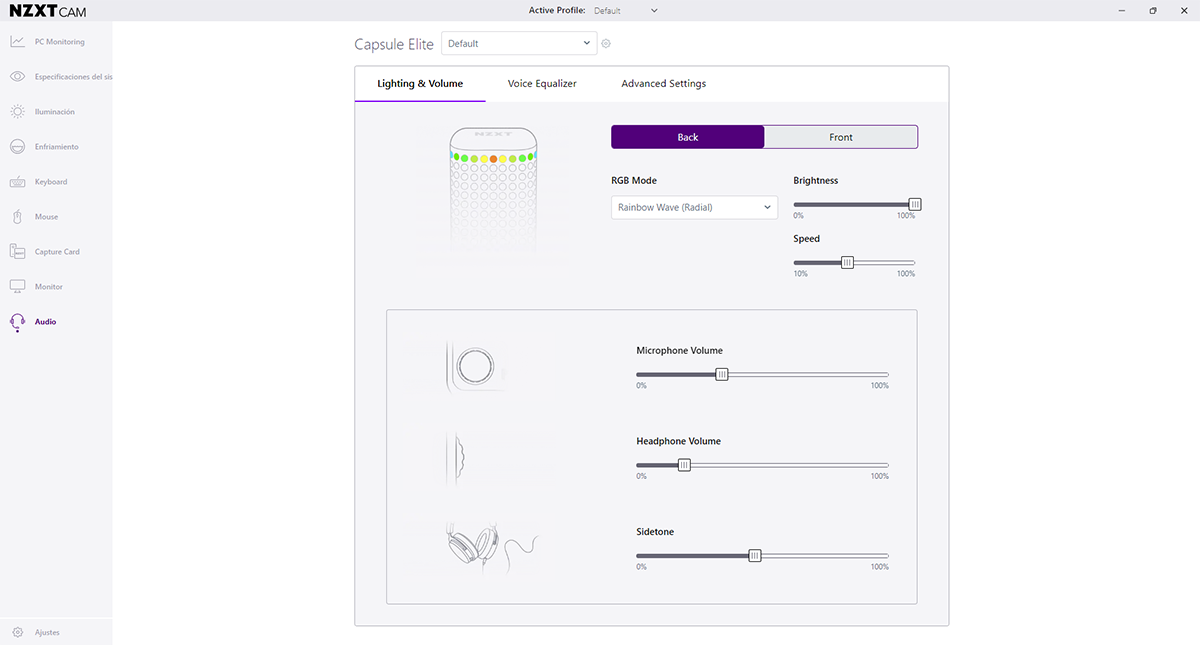Click the Sidetone slider handle
This screenshot has width=1200, height=645.
tap(755, 556)
